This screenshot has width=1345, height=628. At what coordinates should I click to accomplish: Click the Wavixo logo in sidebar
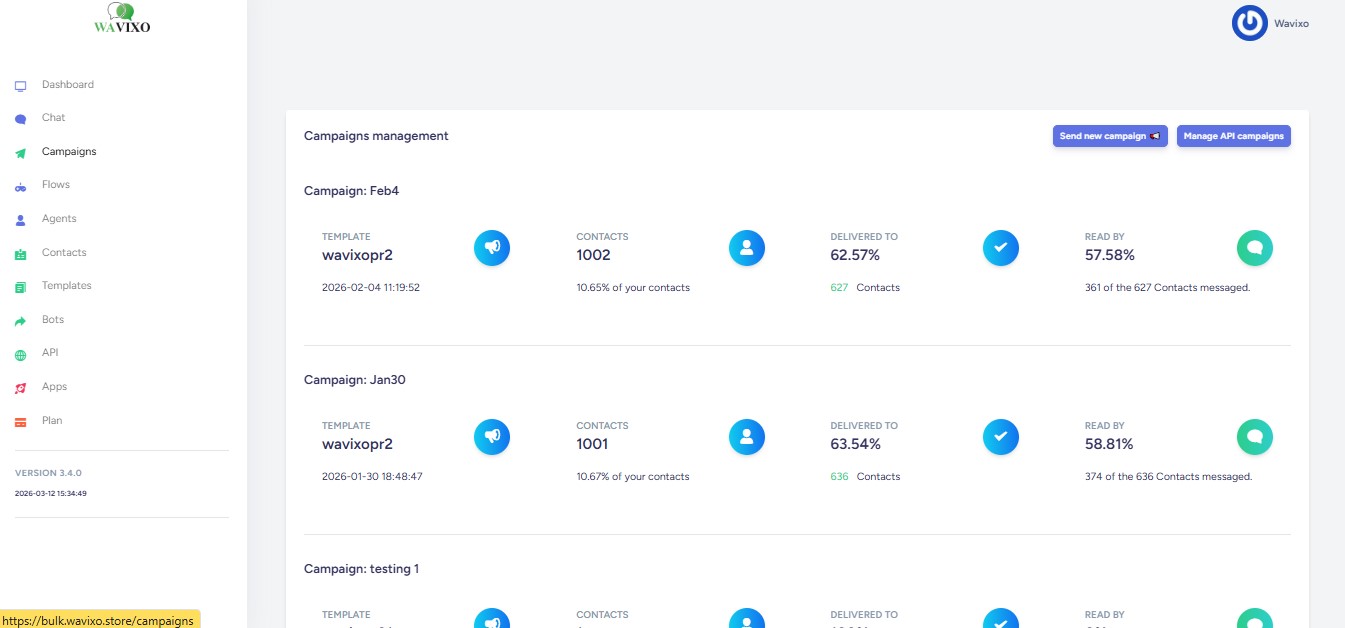click(x=122, y=19)
